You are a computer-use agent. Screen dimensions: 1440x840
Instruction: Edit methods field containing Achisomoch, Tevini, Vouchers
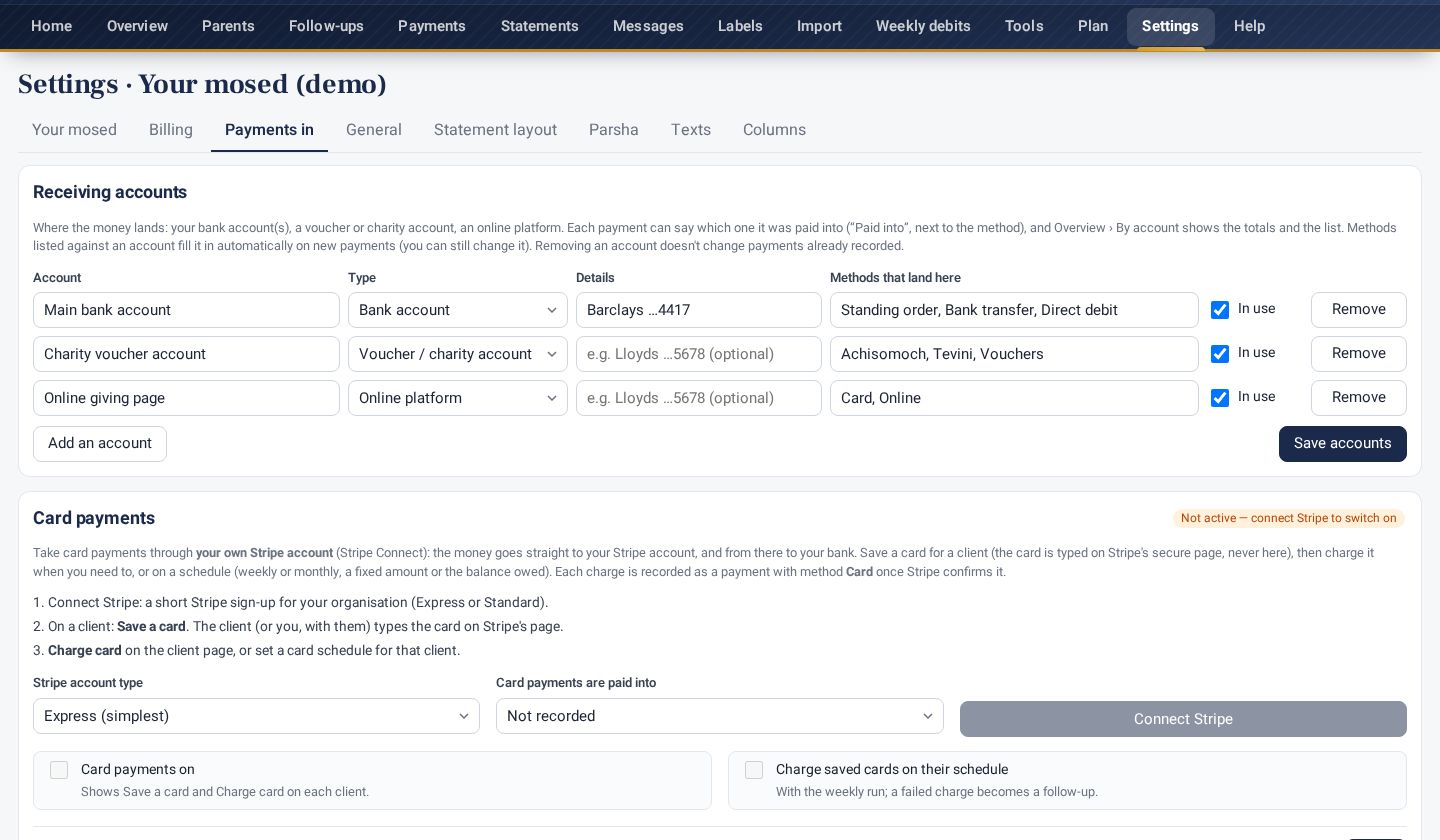(1014, 354)
